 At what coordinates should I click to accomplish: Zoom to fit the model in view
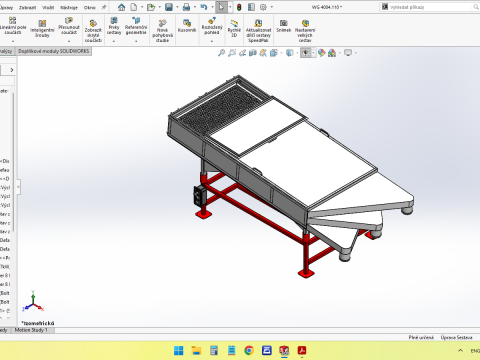point(221,53)
